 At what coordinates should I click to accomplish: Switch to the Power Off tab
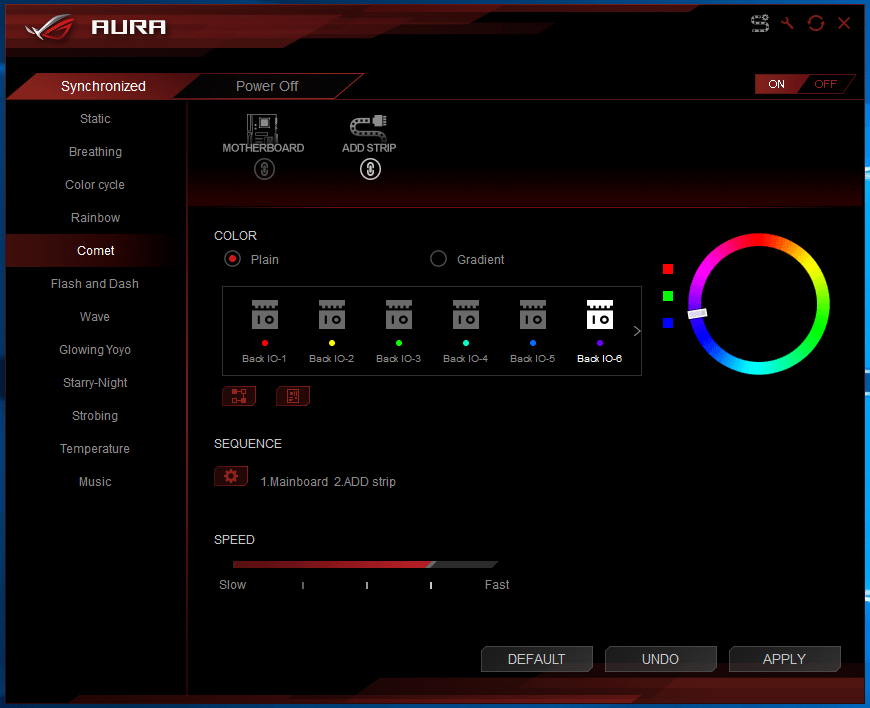(267, 86)
